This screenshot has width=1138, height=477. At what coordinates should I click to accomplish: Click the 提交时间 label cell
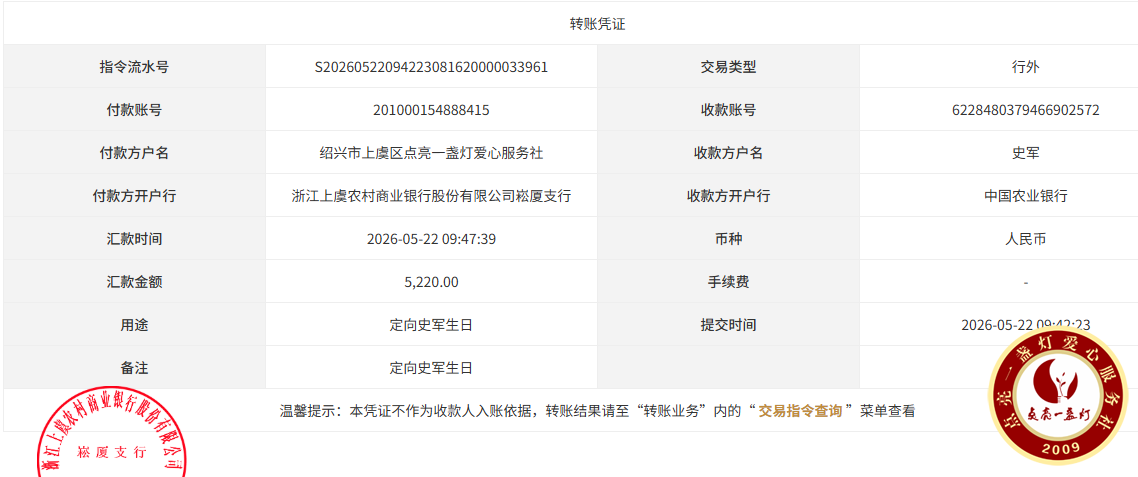point(728,325)
